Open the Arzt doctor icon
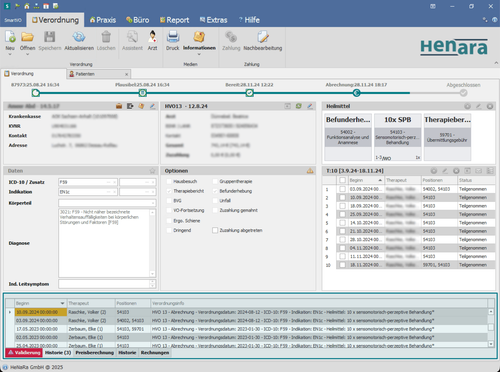This screenshot has height=372, width=500. tap(152, 37)
